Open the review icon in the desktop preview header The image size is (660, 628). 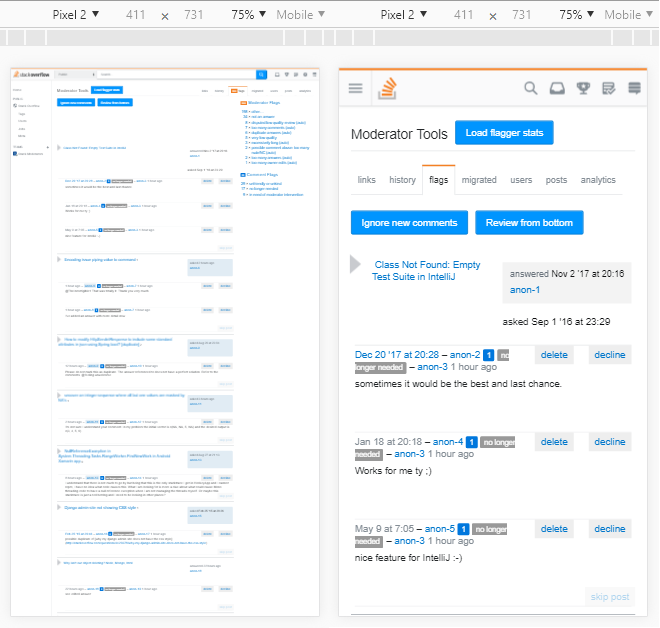click(x=296, y=75)
